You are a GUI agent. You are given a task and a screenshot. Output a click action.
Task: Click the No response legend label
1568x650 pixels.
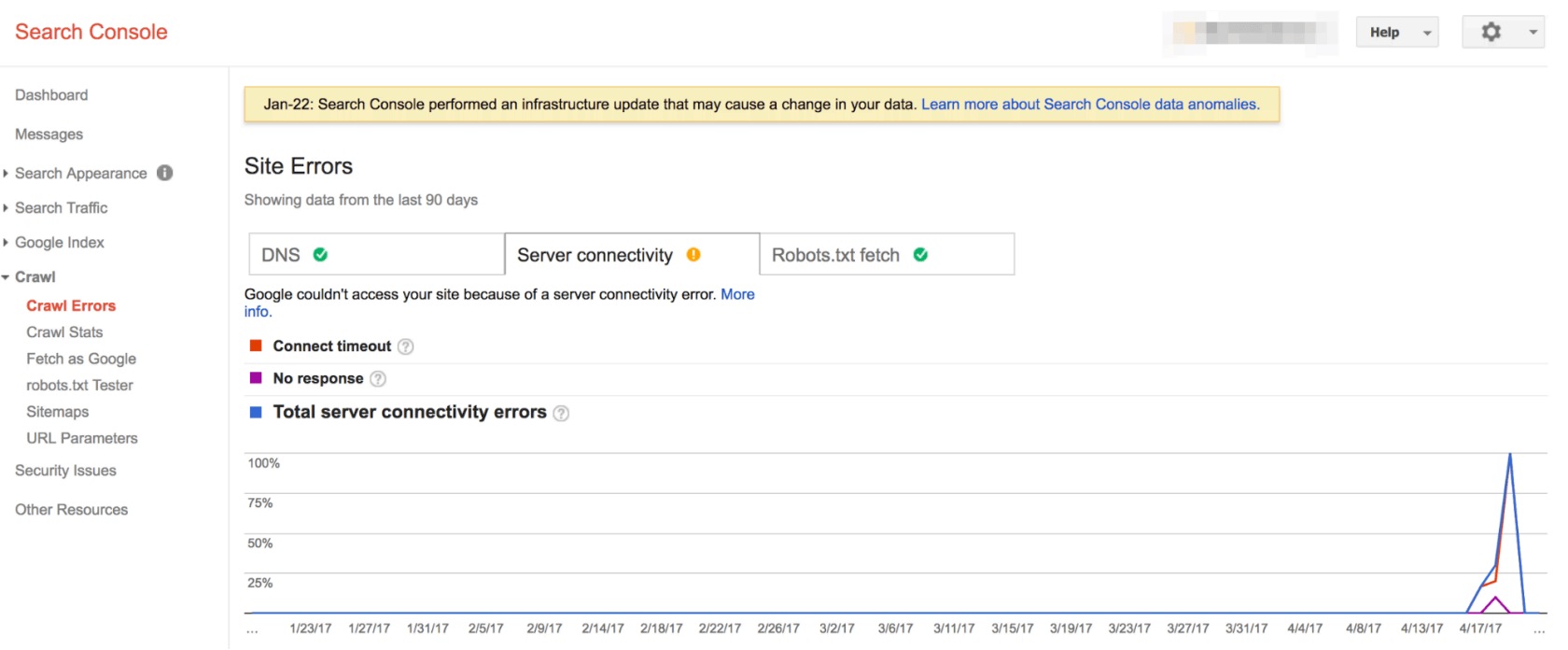(x=318, y=378)
